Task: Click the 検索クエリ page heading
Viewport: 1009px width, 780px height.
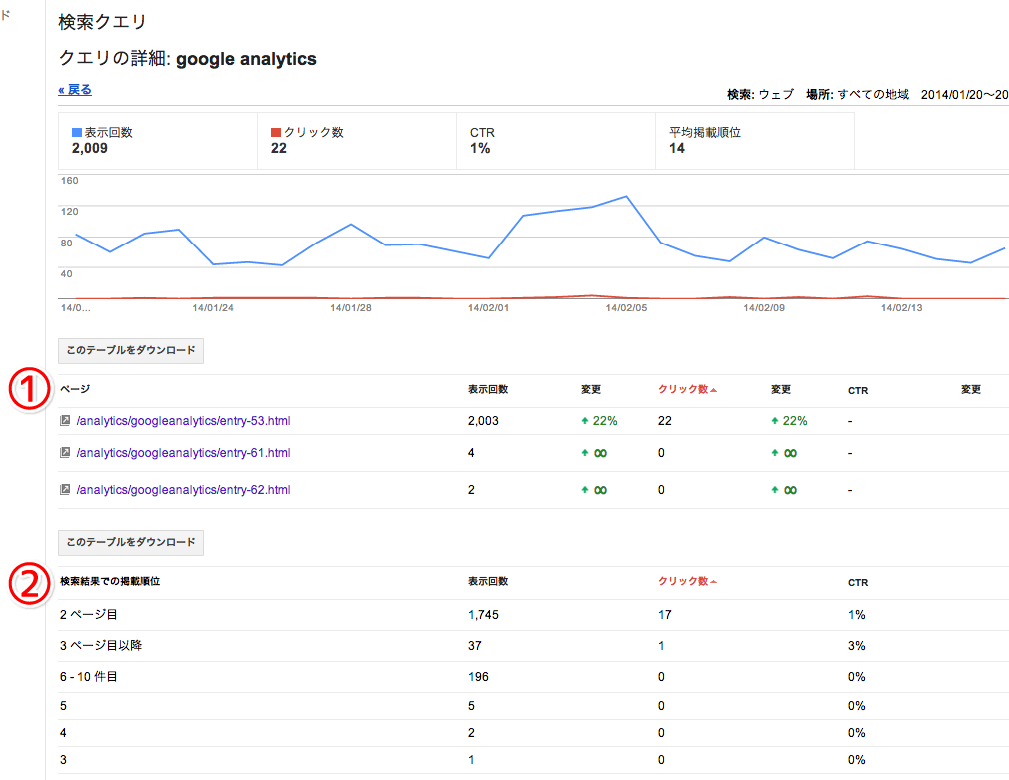Action: click(102, 22)
